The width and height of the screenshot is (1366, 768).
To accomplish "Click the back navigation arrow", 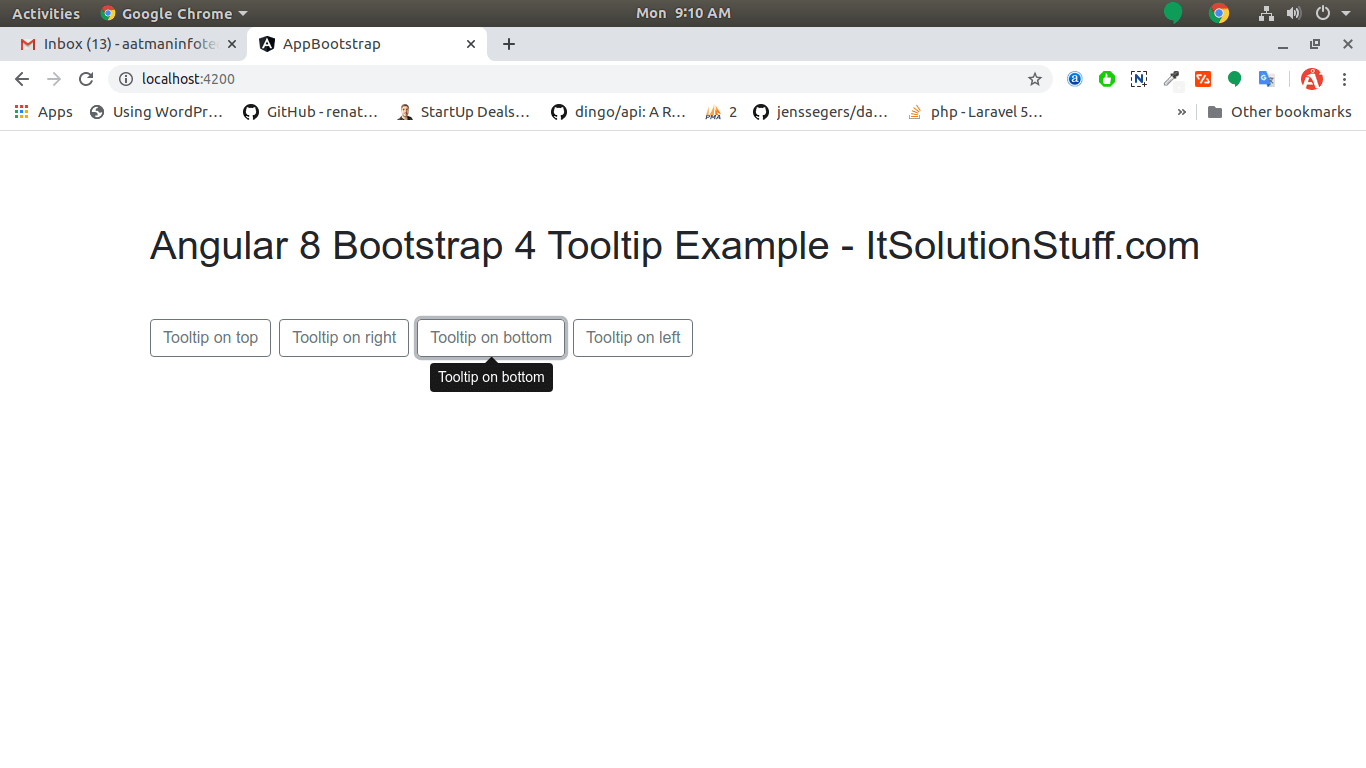I will (22, 79).
